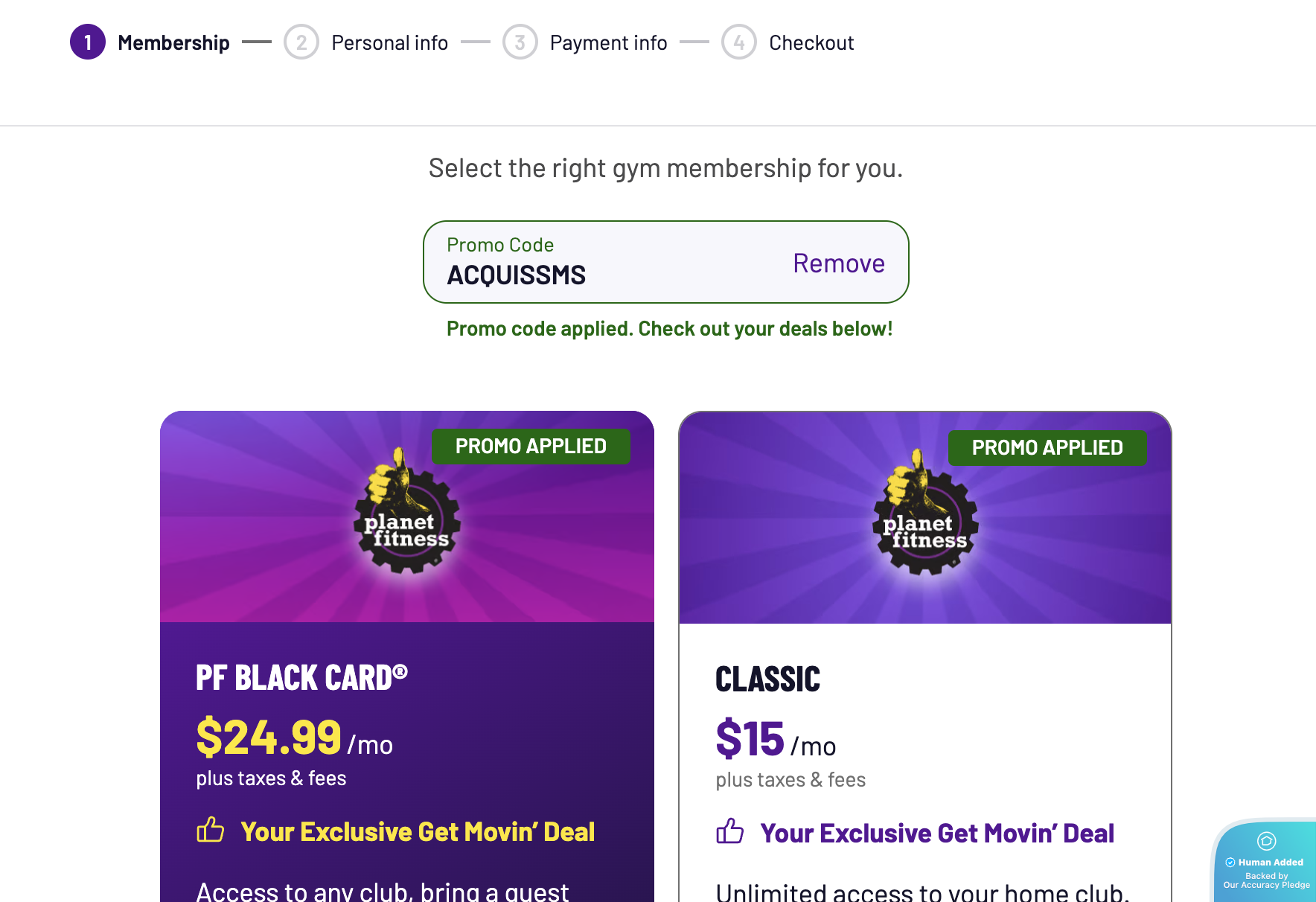Screen dimensions: 1316x902
Task: Click Classic's Exclusive Get Movin' Deal text
Action: coord(937,834)
